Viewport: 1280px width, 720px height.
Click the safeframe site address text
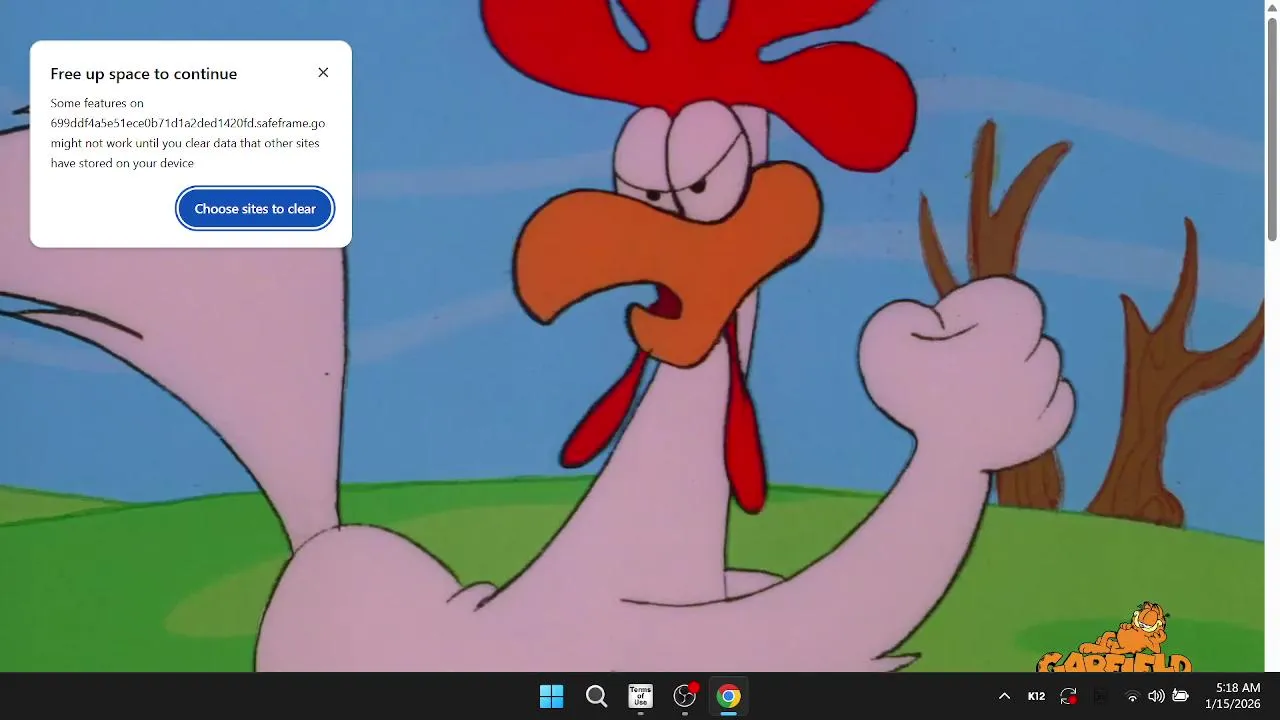click(188, 123)
